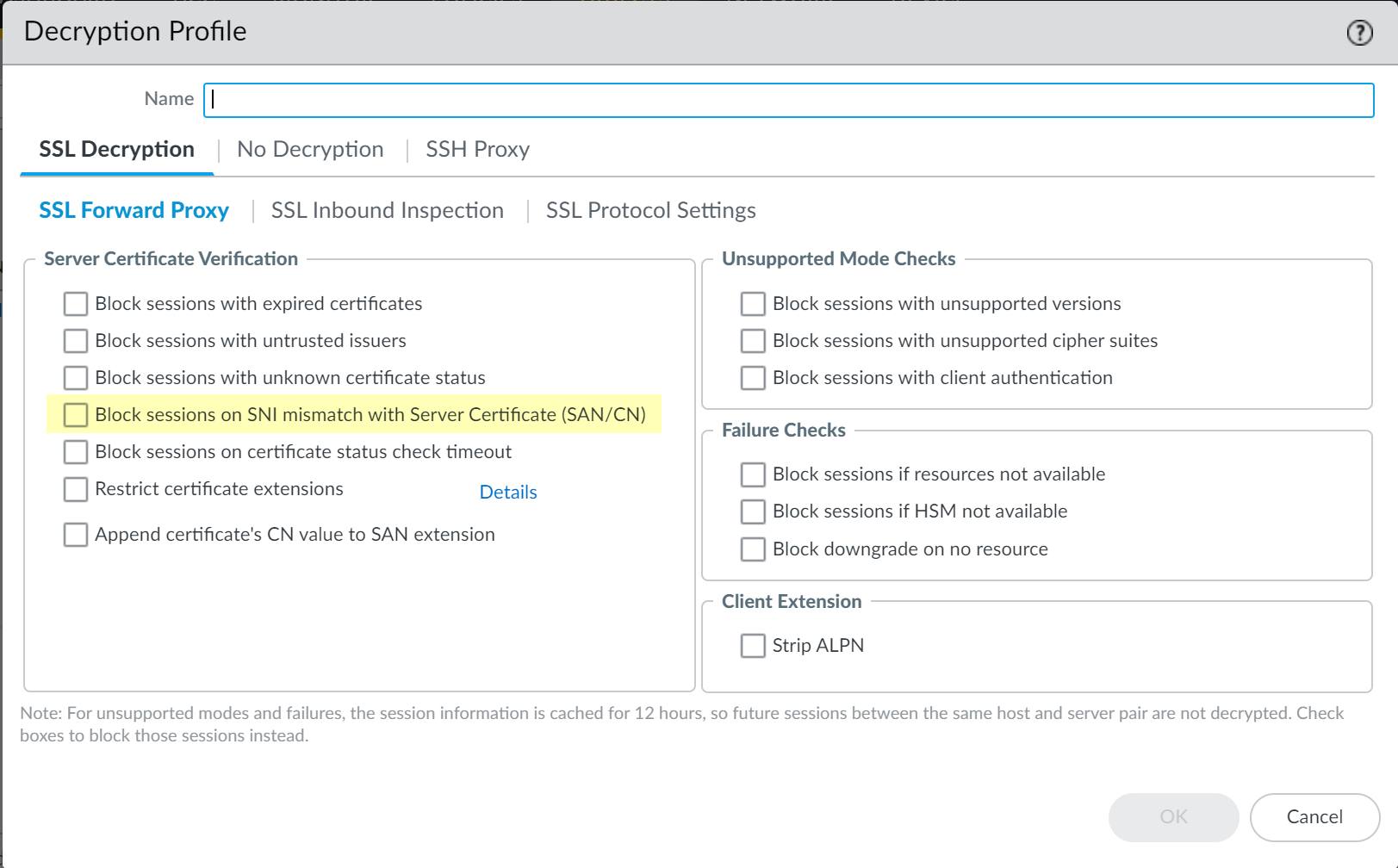Open the SSL Inbound Inspection sub-tab
The height and width of the screenshot is (868, 1398).
pos(387,211)
